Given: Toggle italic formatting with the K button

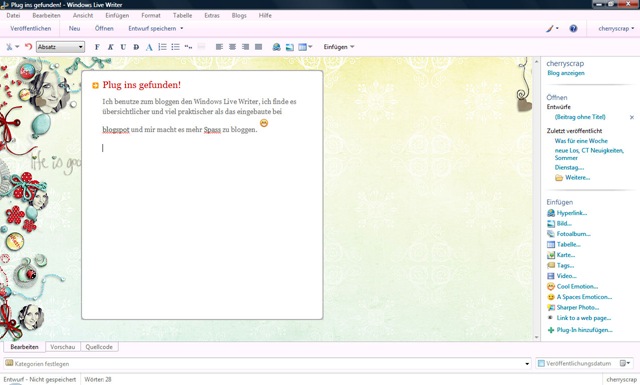Looking at the screenshot, I should [110, 47].
